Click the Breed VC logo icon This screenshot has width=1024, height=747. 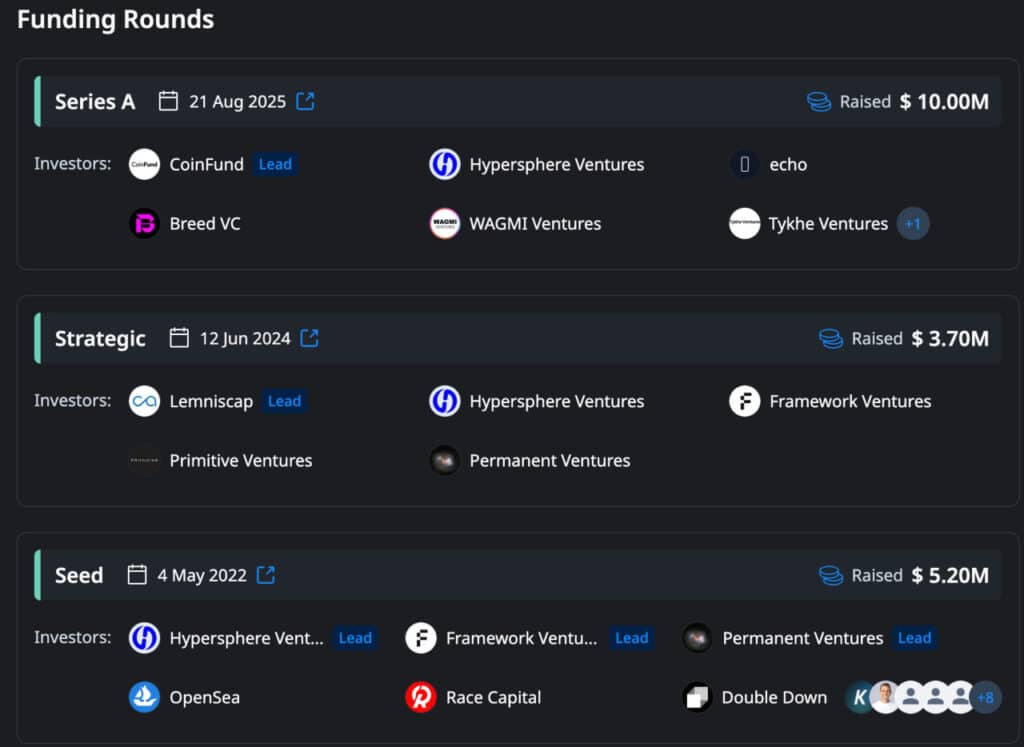[144, 223]
